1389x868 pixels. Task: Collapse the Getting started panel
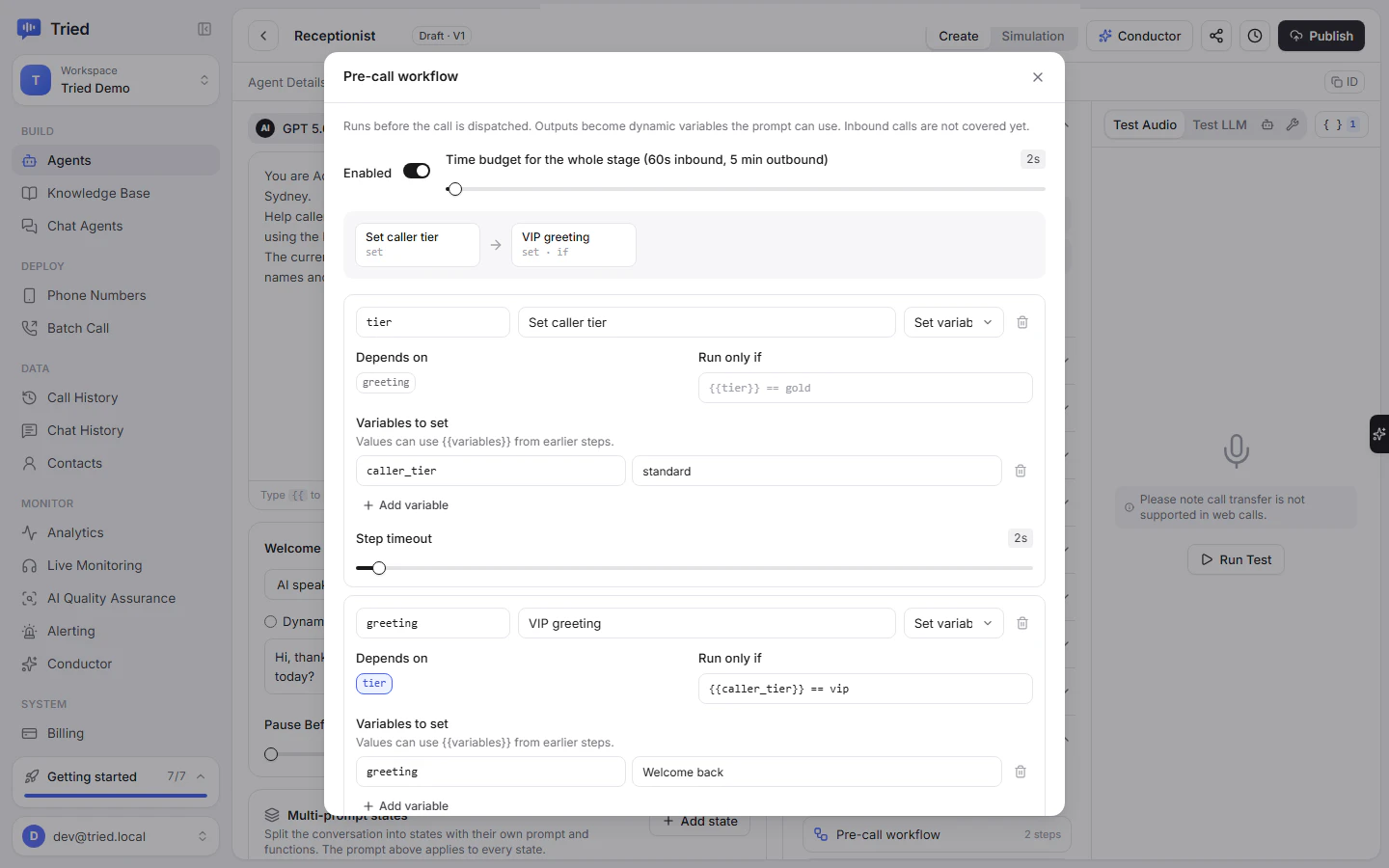[201, 776]
